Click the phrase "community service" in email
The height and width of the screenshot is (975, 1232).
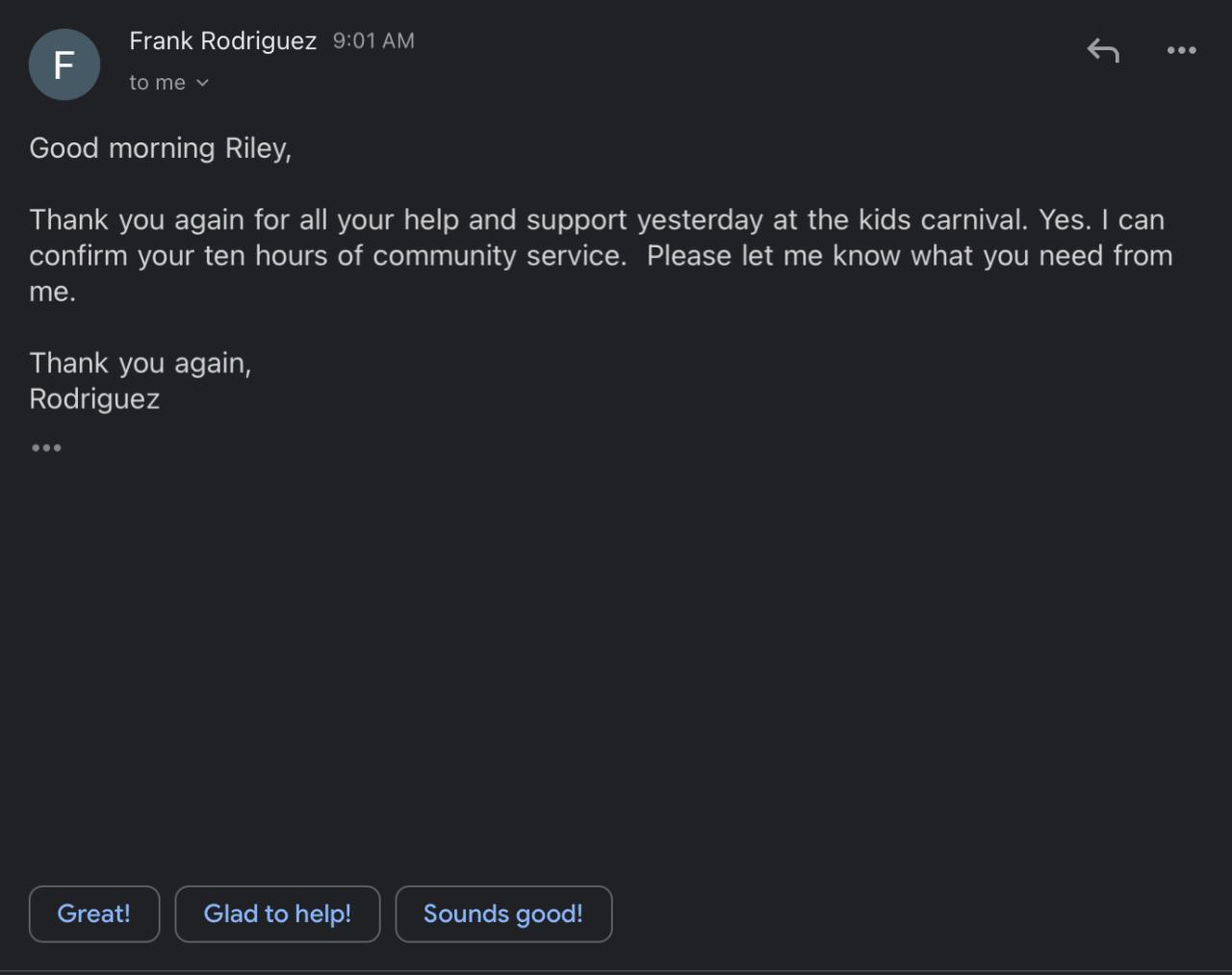coord(499,256)
